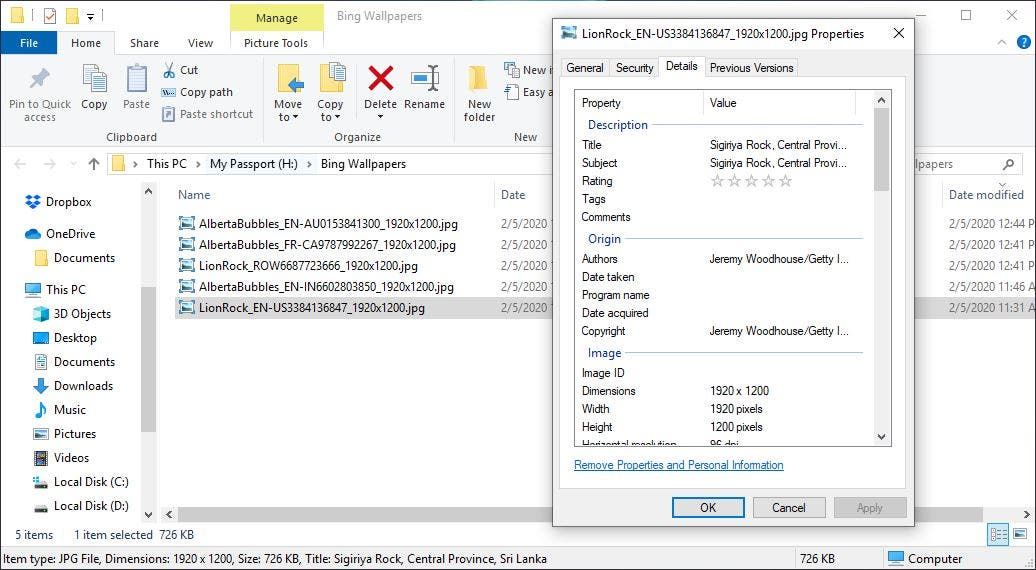
Task: Open the recent locations dropdown arrow
Action: 73,164
